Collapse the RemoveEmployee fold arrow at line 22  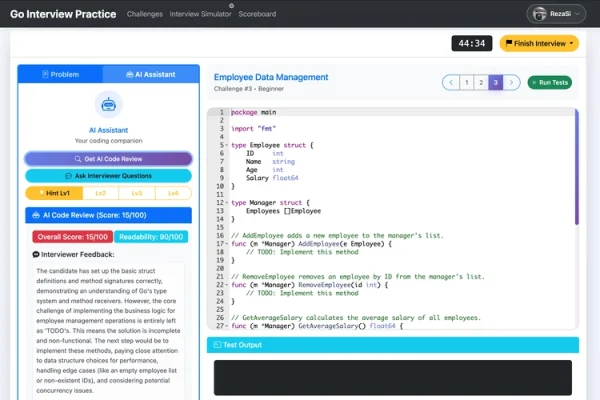227,285
